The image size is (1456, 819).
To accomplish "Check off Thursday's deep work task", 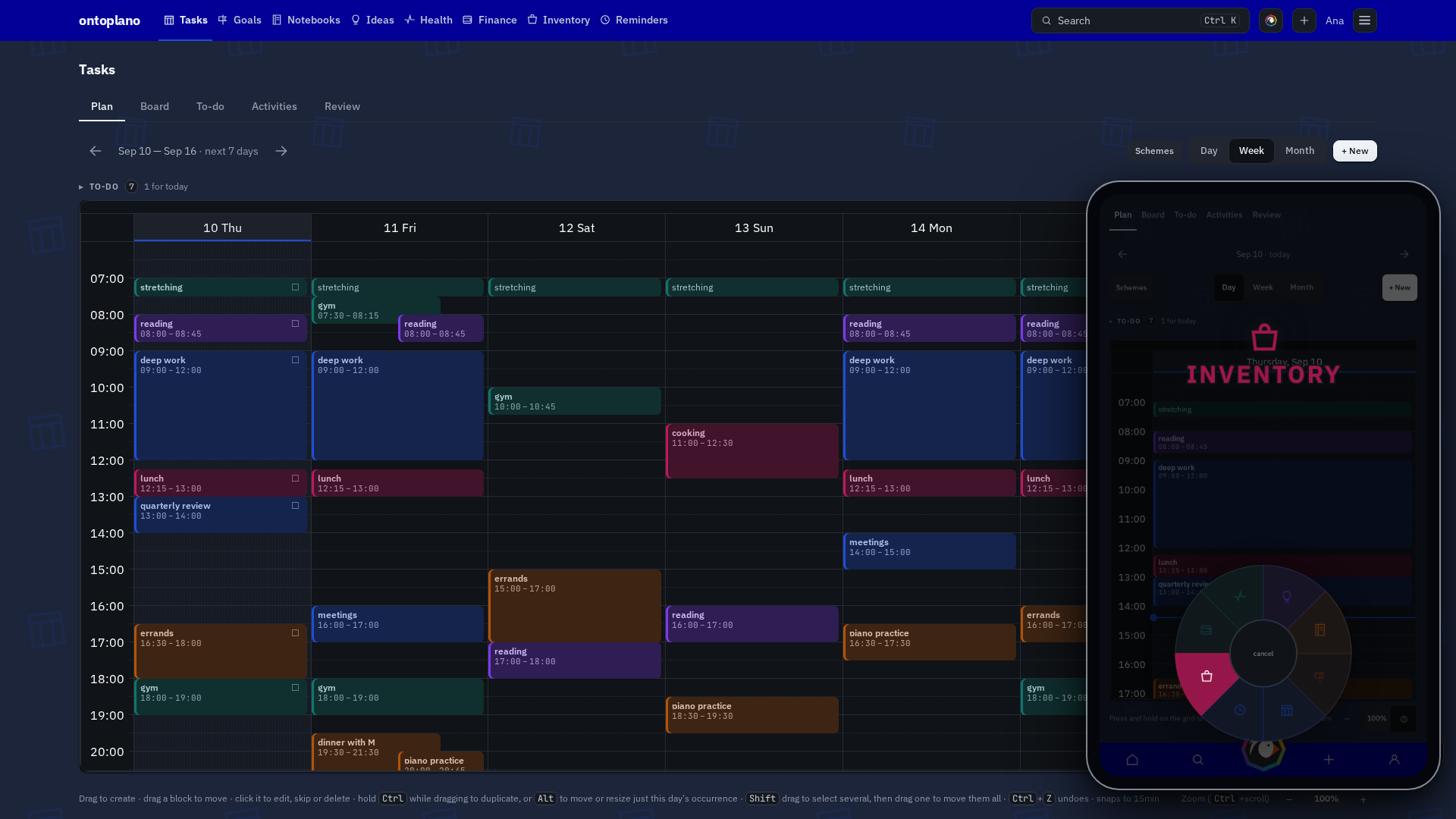I will click(296, 360).
